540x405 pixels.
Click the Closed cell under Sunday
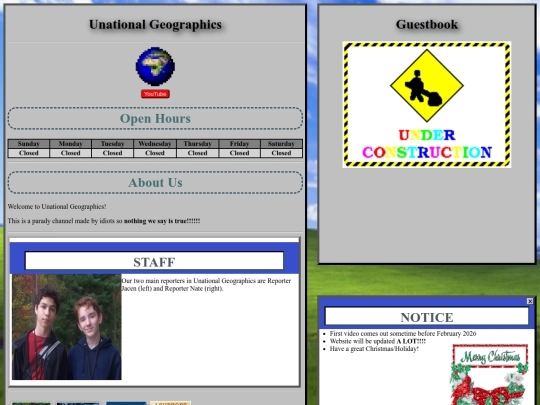(29, 153)
